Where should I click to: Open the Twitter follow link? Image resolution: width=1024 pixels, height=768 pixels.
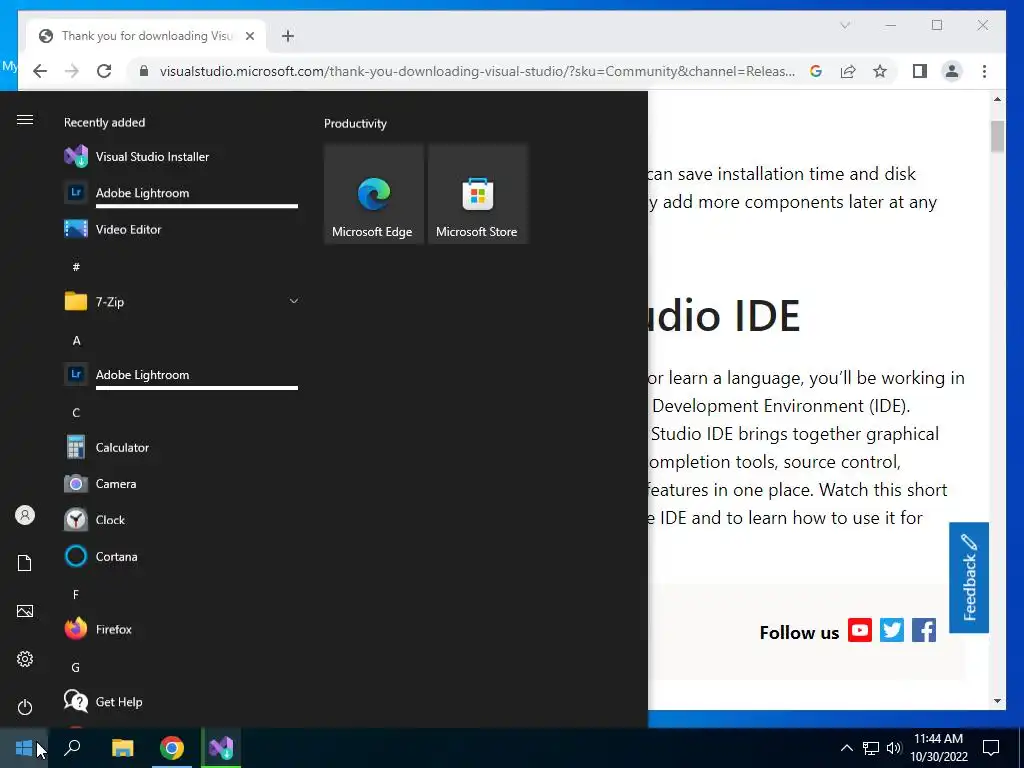[x=891, y=630]
